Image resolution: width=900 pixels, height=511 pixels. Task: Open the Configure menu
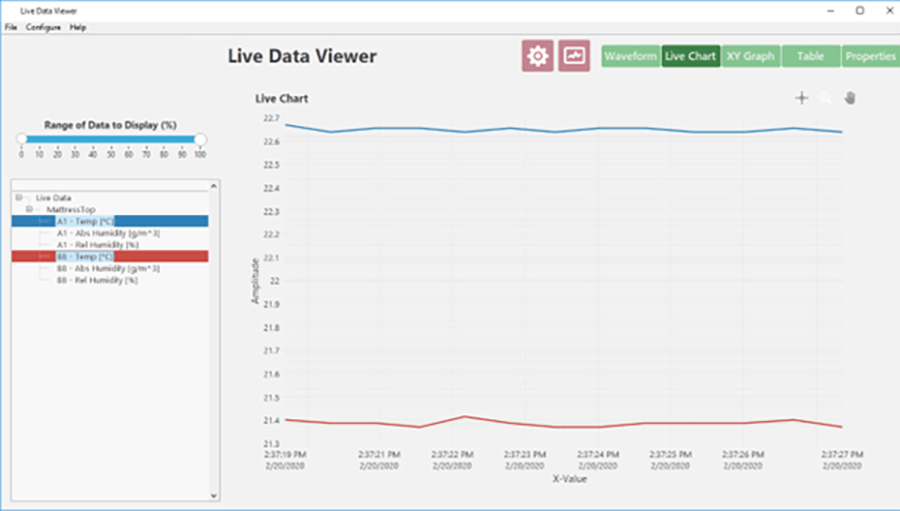[43, 27]
